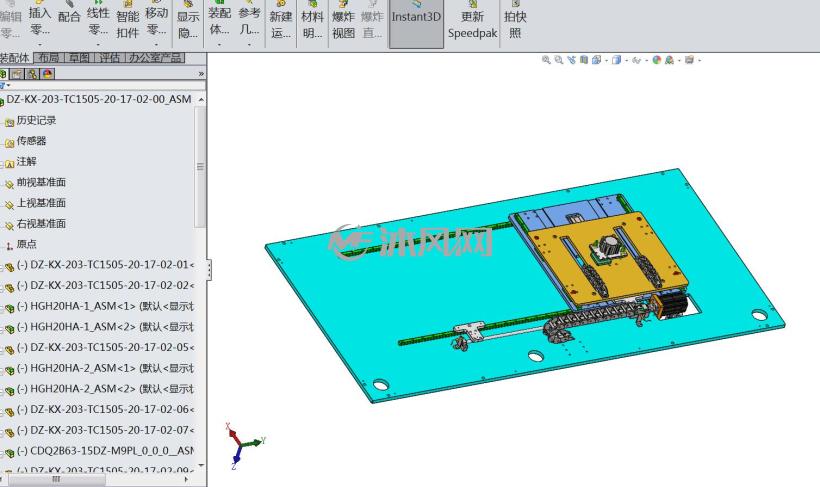Open the Apply Scene dropdown arrow
The height and width of the screenshot is (487, 820).
pyautogui.click(x=679, y=61)
